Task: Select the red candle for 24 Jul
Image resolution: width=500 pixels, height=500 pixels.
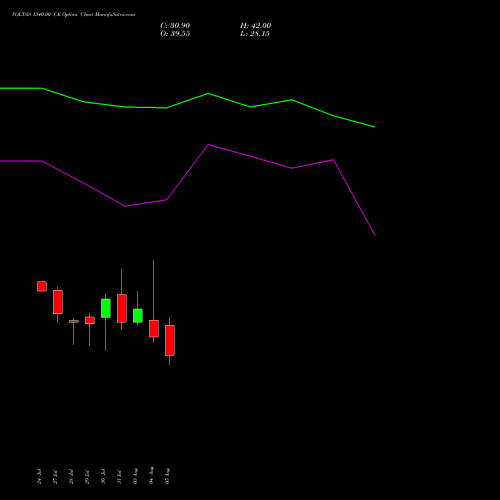Action: (42, 286)
